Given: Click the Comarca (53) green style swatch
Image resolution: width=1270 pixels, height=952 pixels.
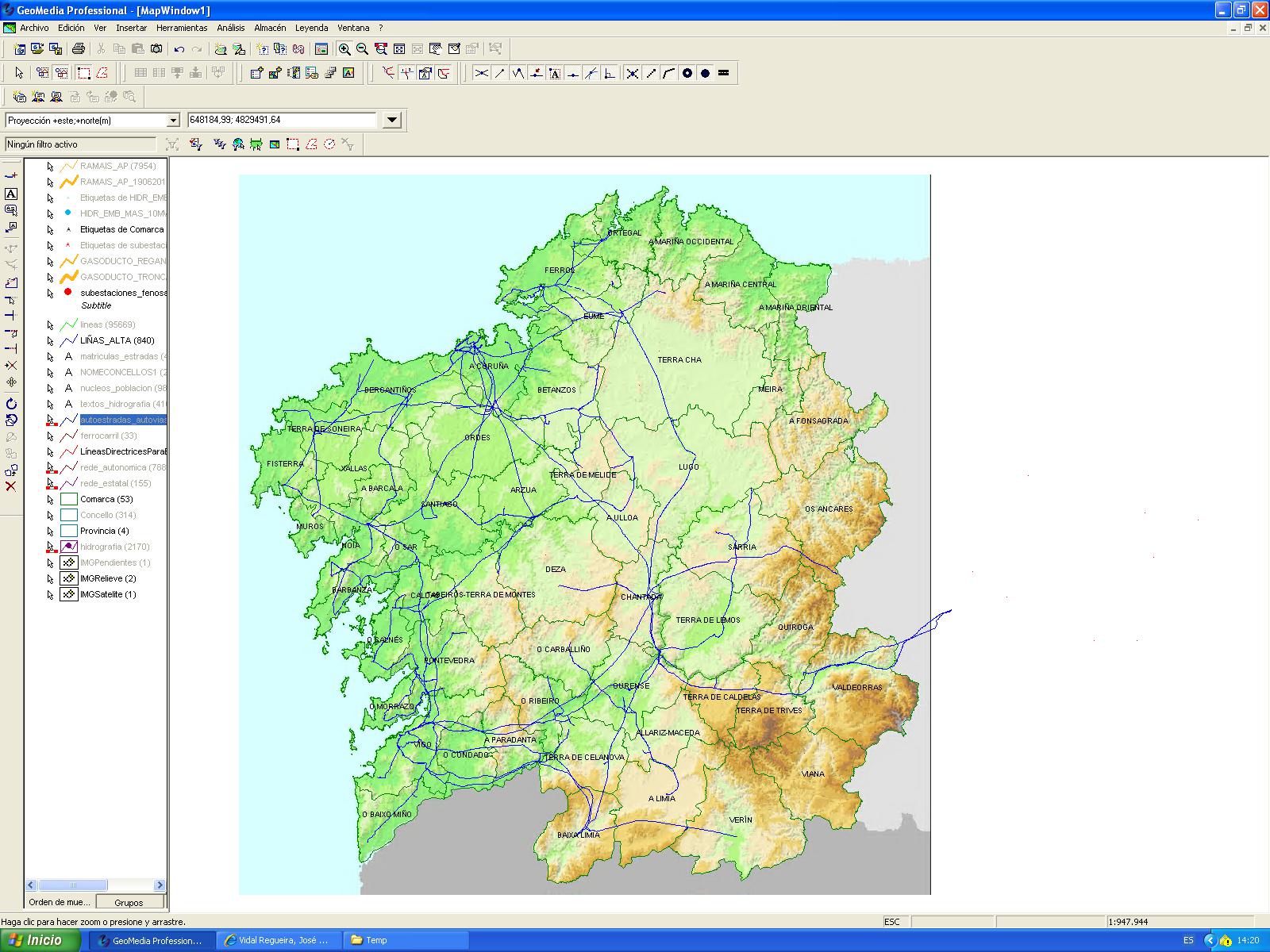Looking at the screenshot, I should pyautogui.click(x=69, y=499).
